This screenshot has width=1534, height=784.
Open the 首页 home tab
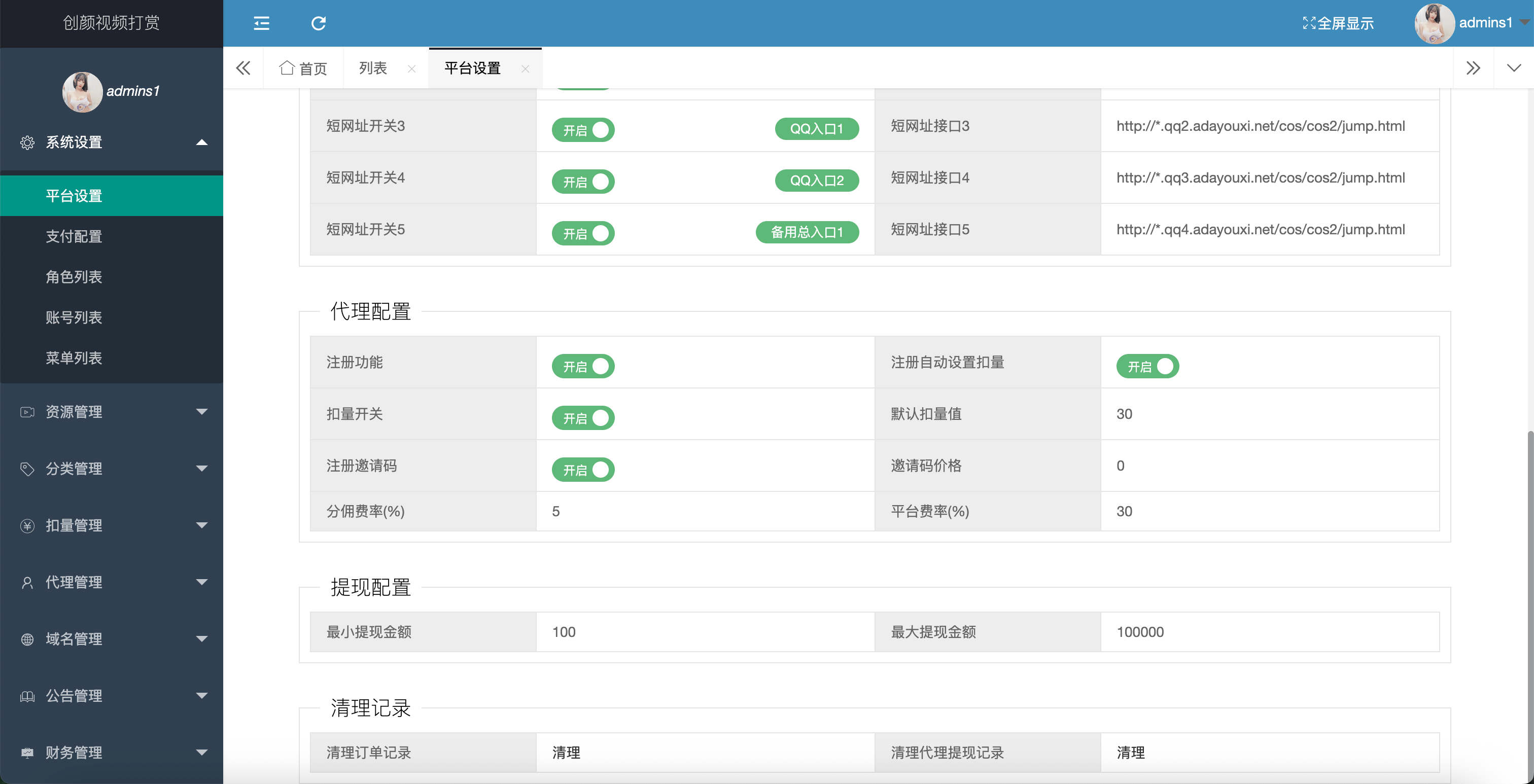[x=304, y=68]
